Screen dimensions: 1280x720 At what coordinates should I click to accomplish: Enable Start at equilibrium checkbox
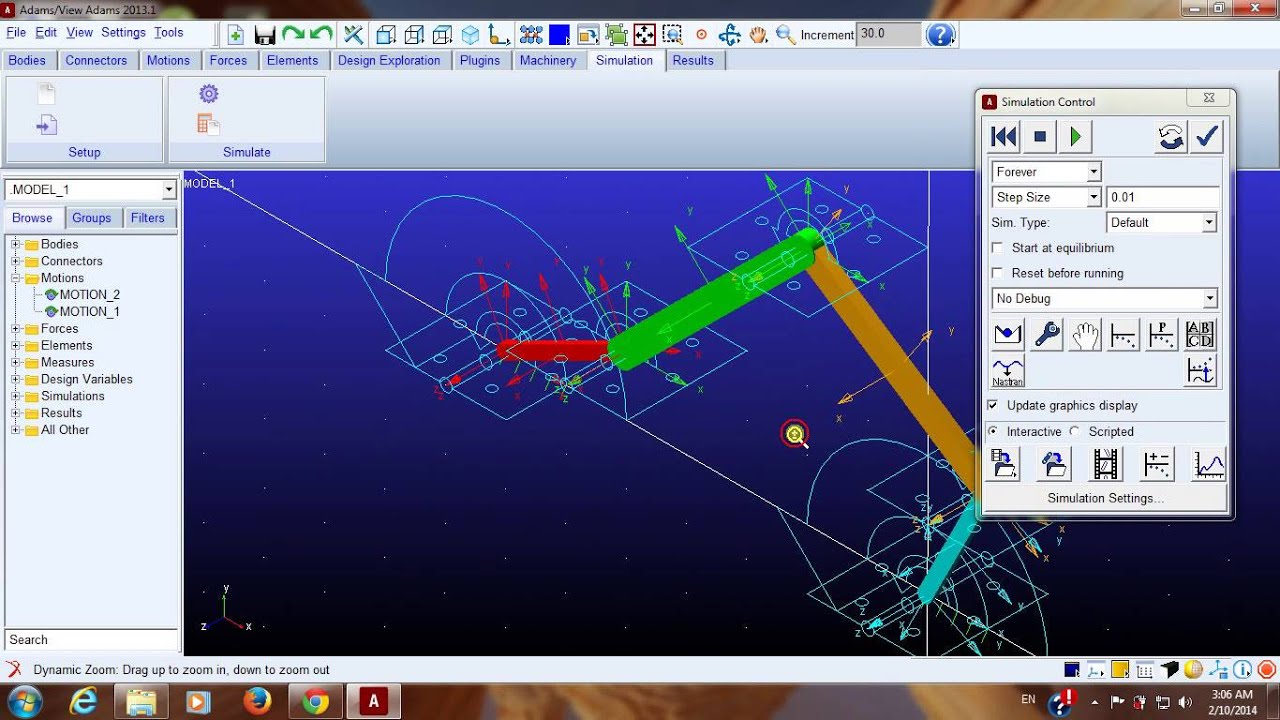[996, 248]
